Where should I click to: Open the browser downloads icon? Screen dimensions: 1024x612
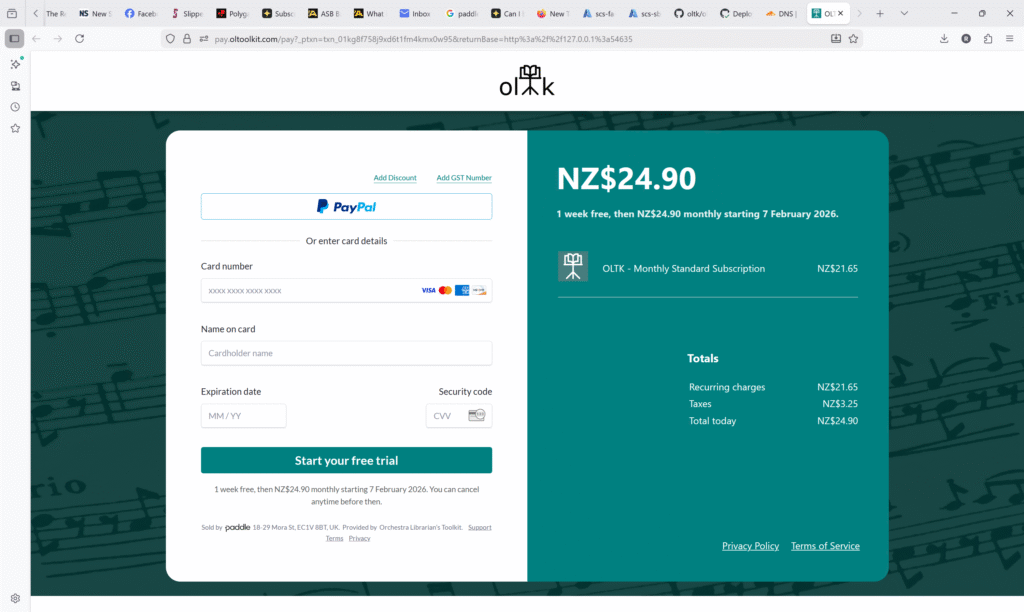pyautogui.click(x=944, y=39)
